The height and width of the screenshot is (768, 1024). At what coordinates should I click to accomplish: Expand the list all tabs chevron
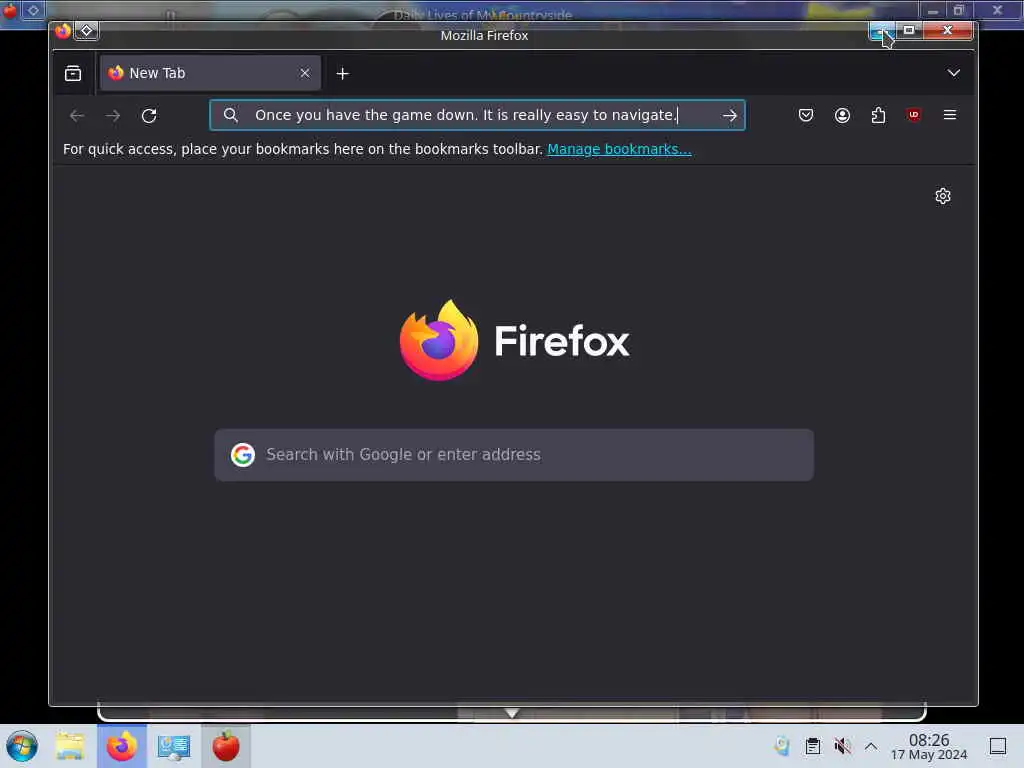point(953,73)
